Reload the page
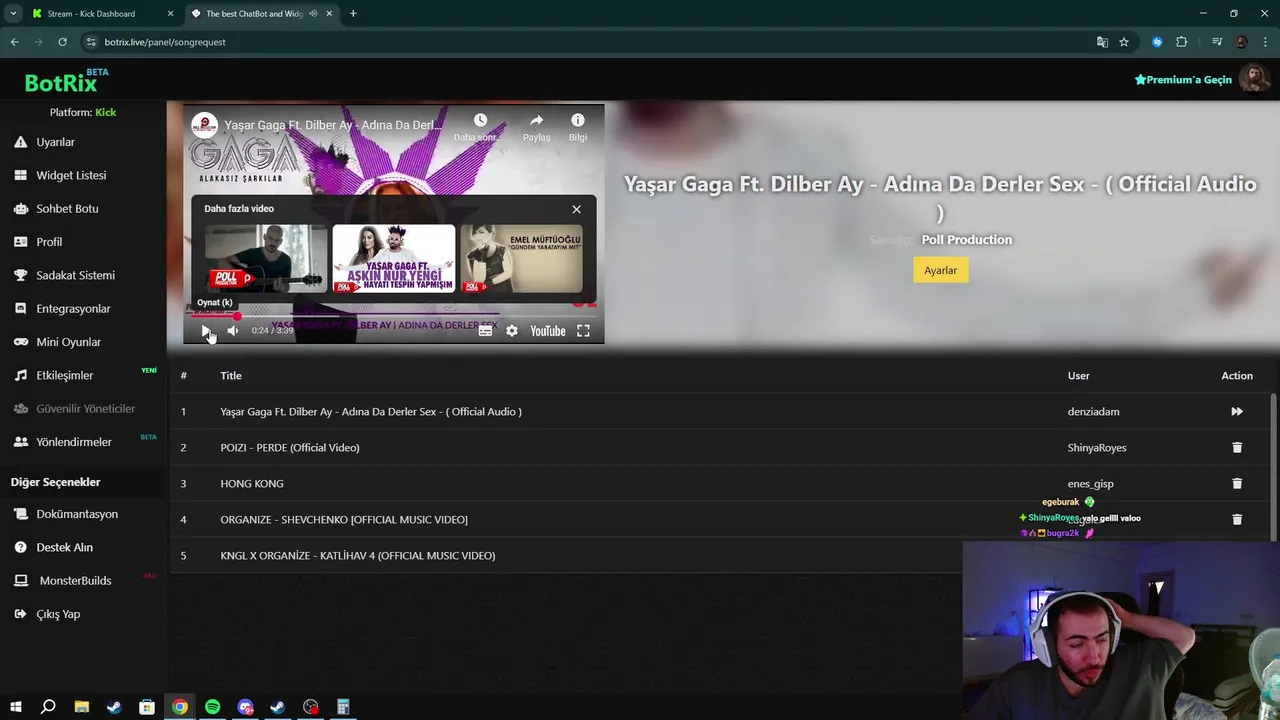Viewport: 1280px width, 720px height. (x=62, y=42)
